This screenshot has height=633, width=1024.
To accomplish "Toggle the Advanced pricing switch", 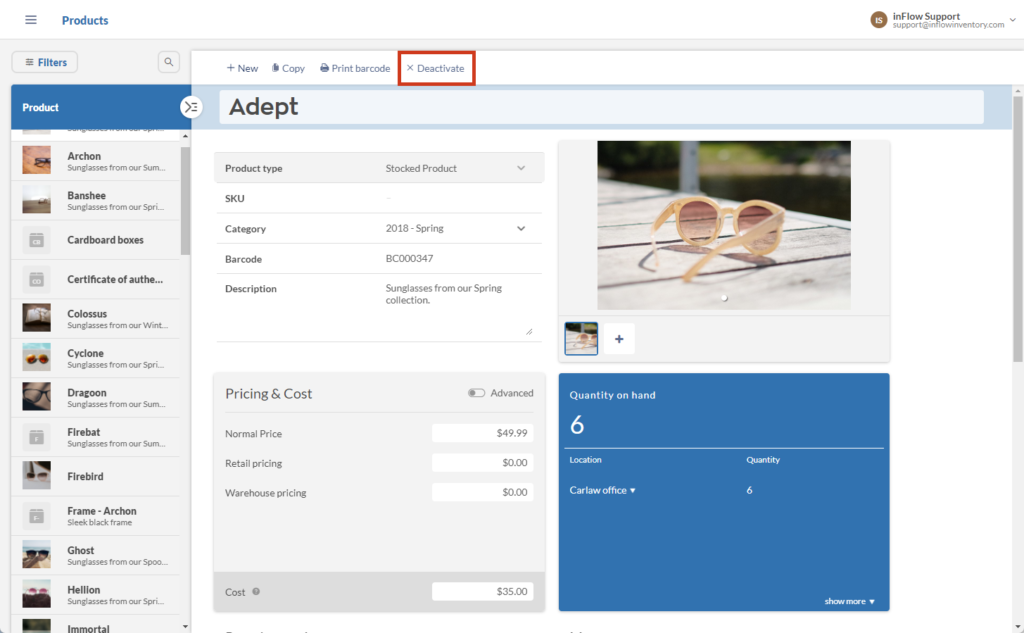I will pos(476,393).
